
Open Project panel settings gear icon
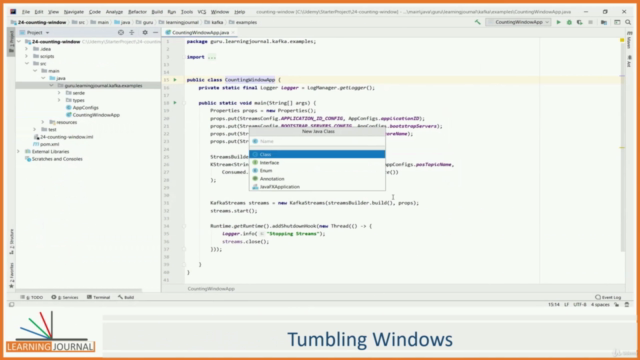click(145, 32)
